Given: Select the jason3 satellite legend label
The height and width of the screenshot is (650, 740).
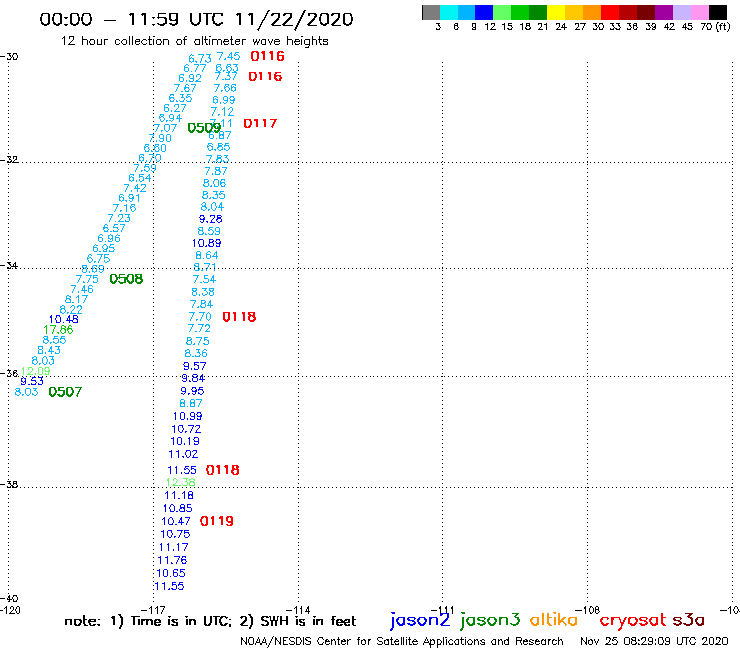Looking at the screenshot, I should [x=490, y=620].
